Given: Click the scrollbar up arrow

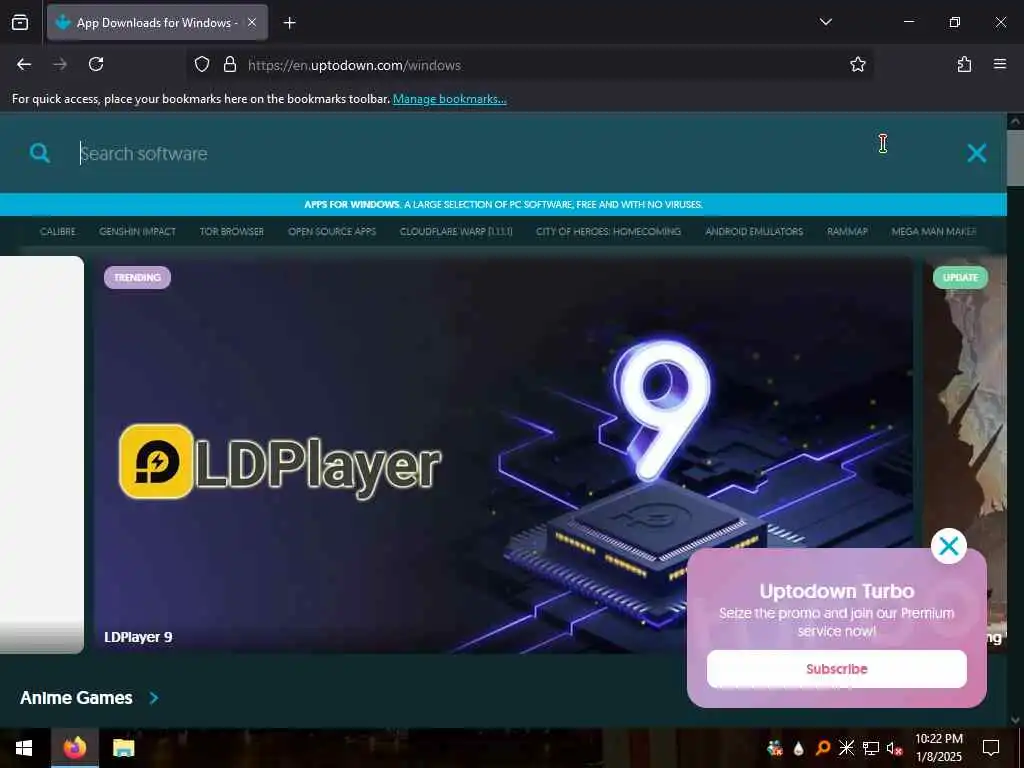Looking at the screenshot, I should 1015,121.
